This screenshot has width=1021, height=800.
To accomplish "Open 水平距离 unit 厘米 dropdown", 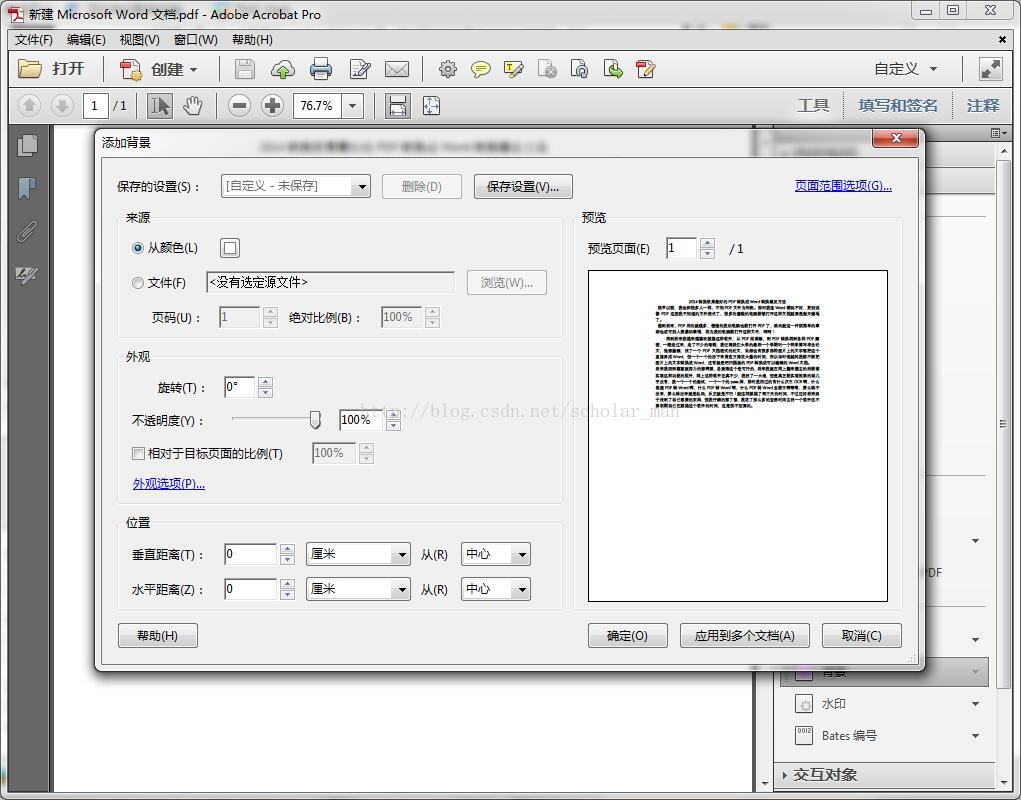I will 358,589.
